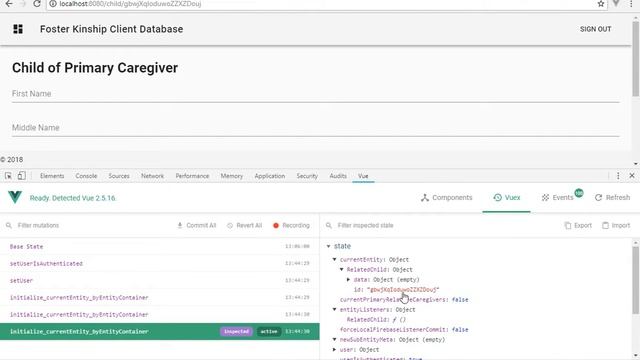Image resolution: width=640 pixels, height=360 pixels.
Task: Click the active badge
Action: click(x=269, y=331)
